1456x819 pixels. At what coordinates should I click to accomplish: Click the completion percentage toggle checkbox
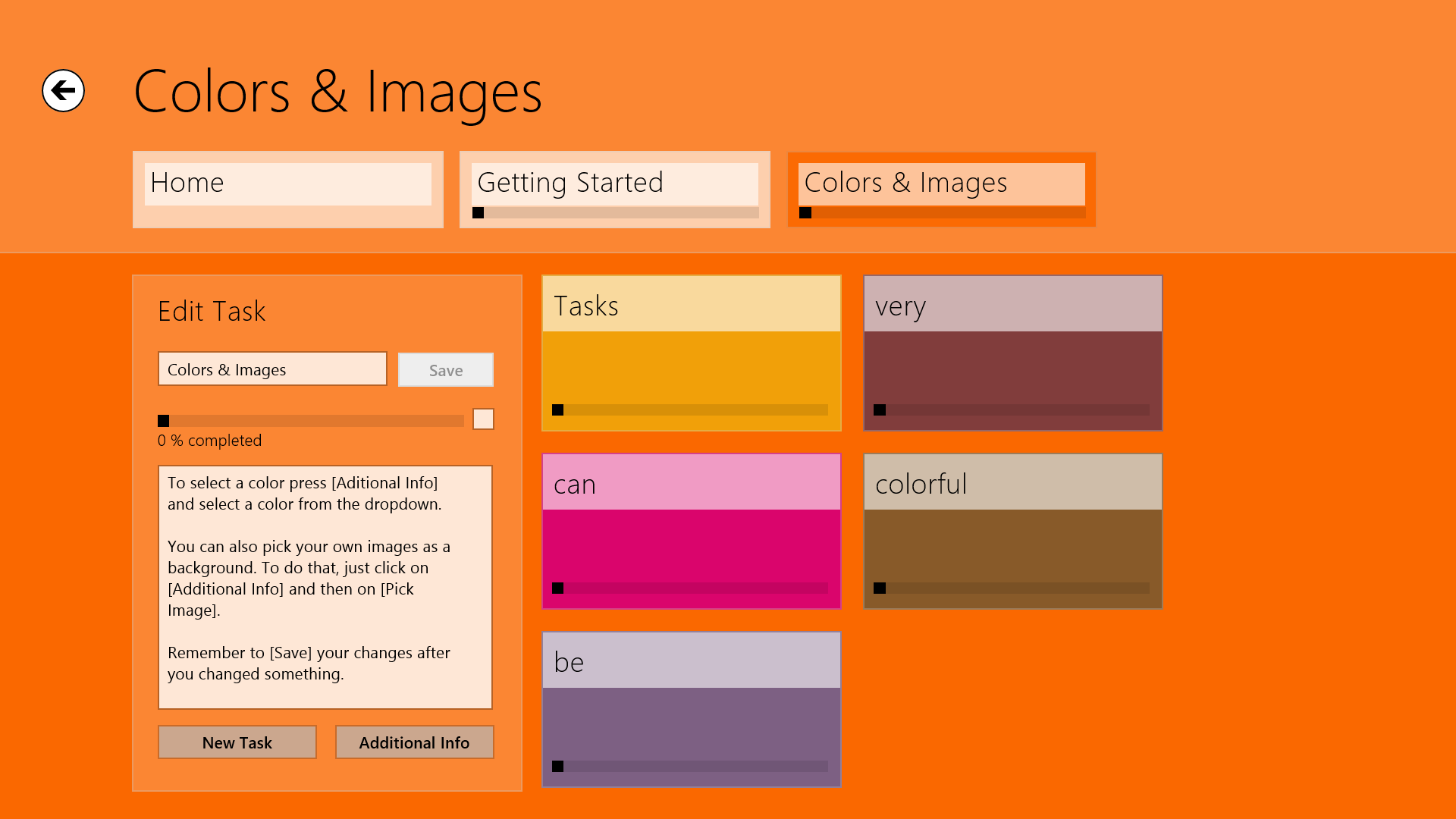482,418
